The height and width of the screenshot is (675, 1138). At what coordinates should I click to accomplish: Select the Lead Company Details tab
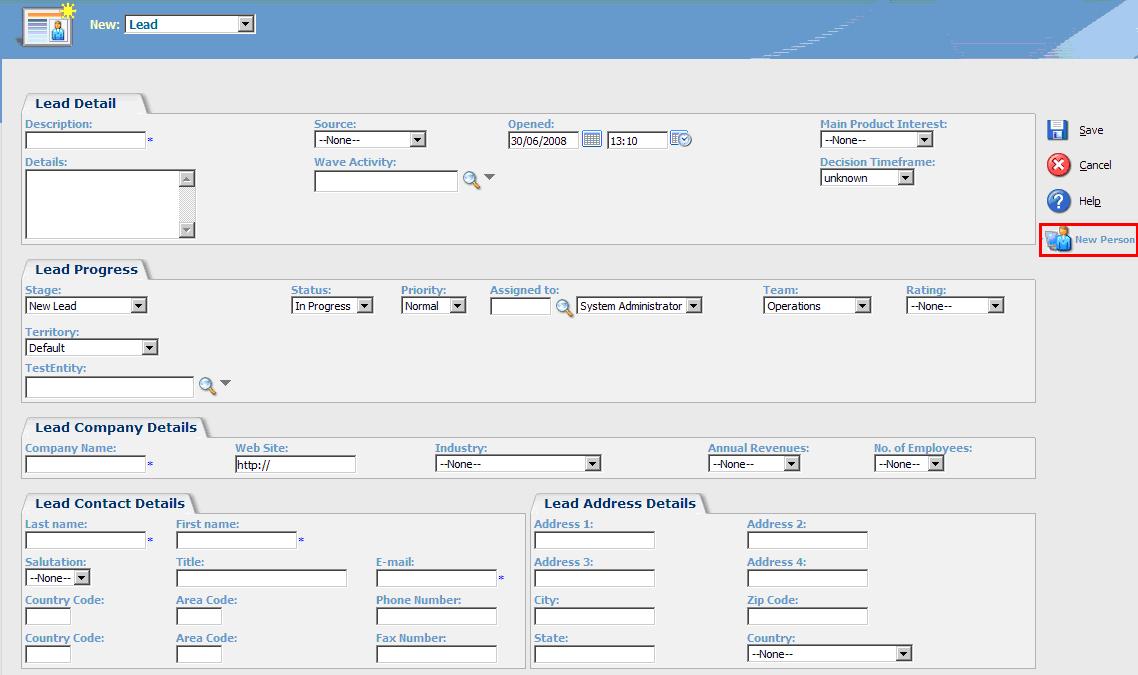(116, 428)
